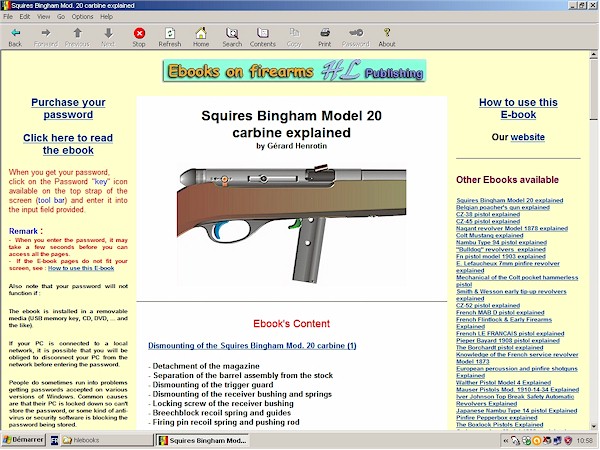
Task: Open CZ-38 pistol explained link
Action: (488, 214)
